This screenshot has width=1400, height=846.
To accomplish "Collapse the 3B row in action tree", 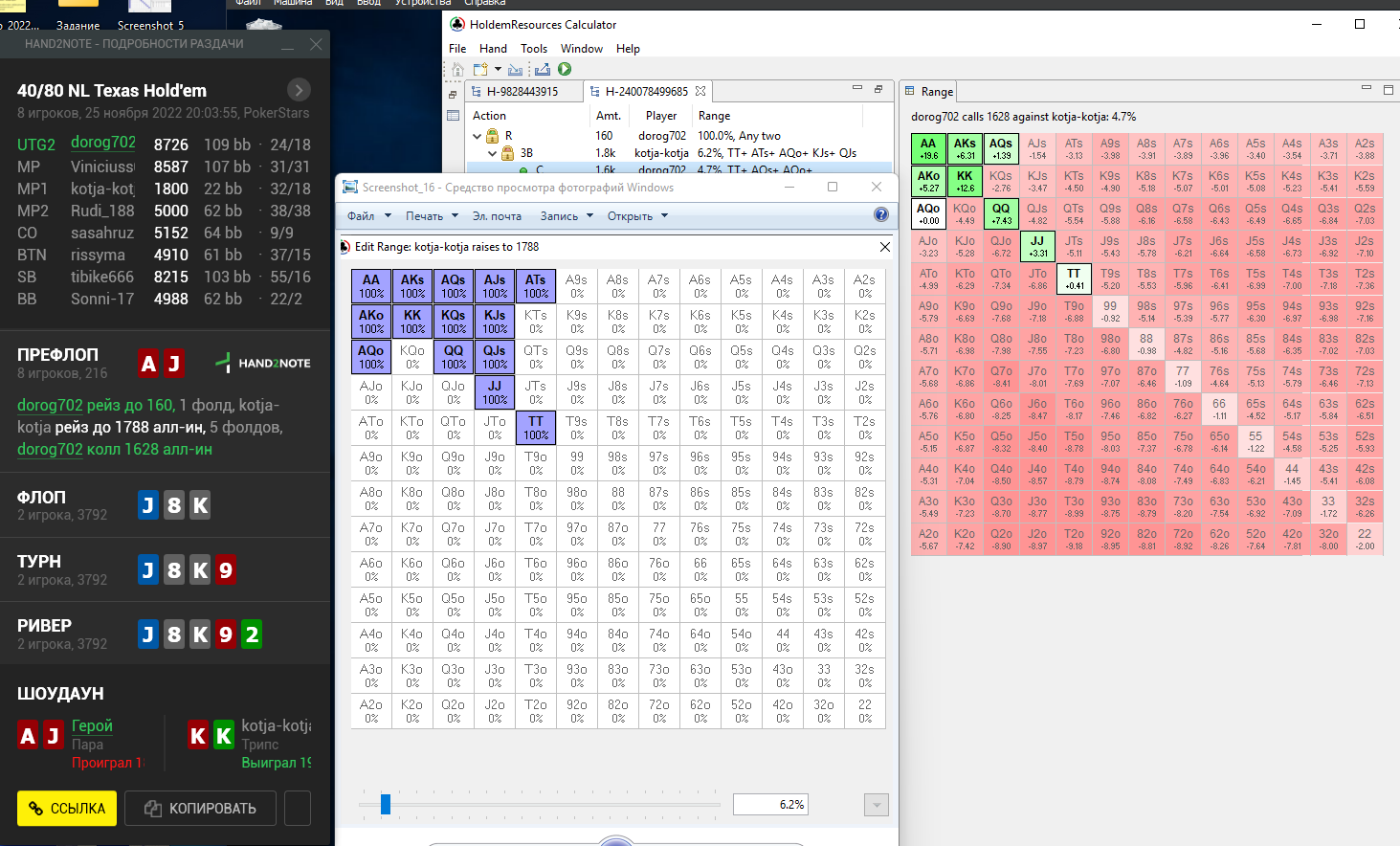I will pos(493,153).
